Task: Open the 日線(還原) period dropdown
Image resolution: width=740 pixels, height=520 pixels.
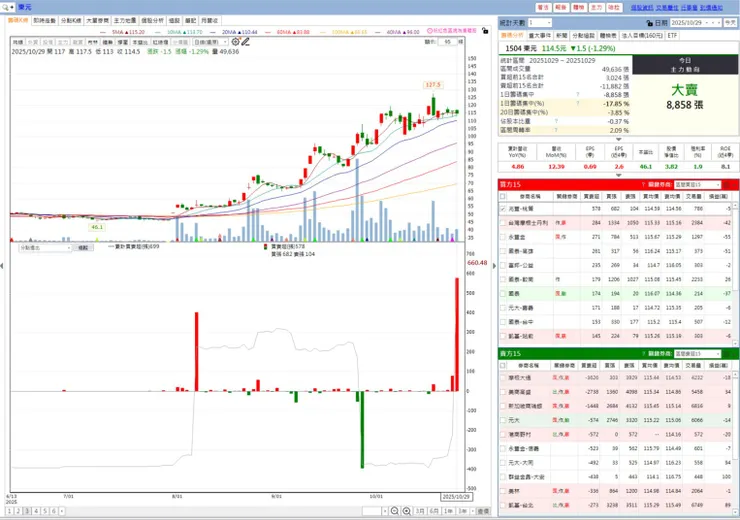Action: [211, 42]
